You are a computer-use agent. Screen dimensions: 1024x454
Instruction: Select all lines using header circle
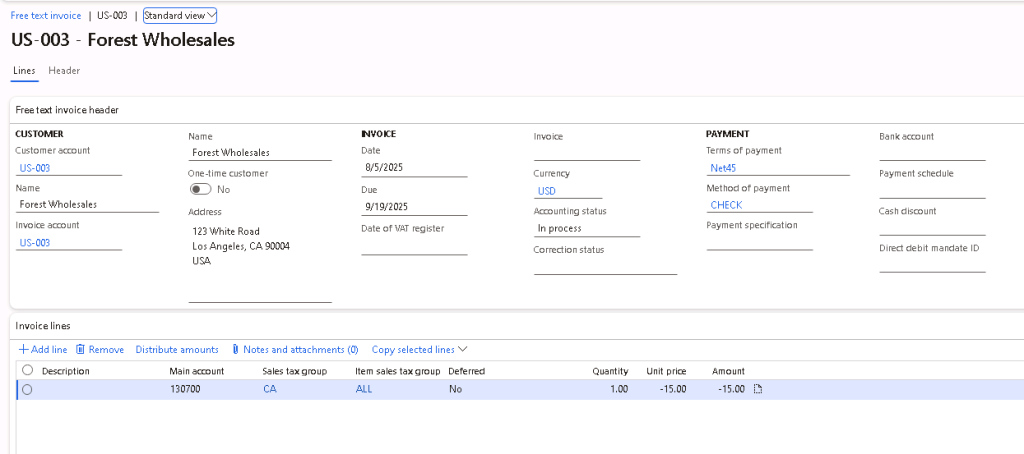click(x=27, y=370)
